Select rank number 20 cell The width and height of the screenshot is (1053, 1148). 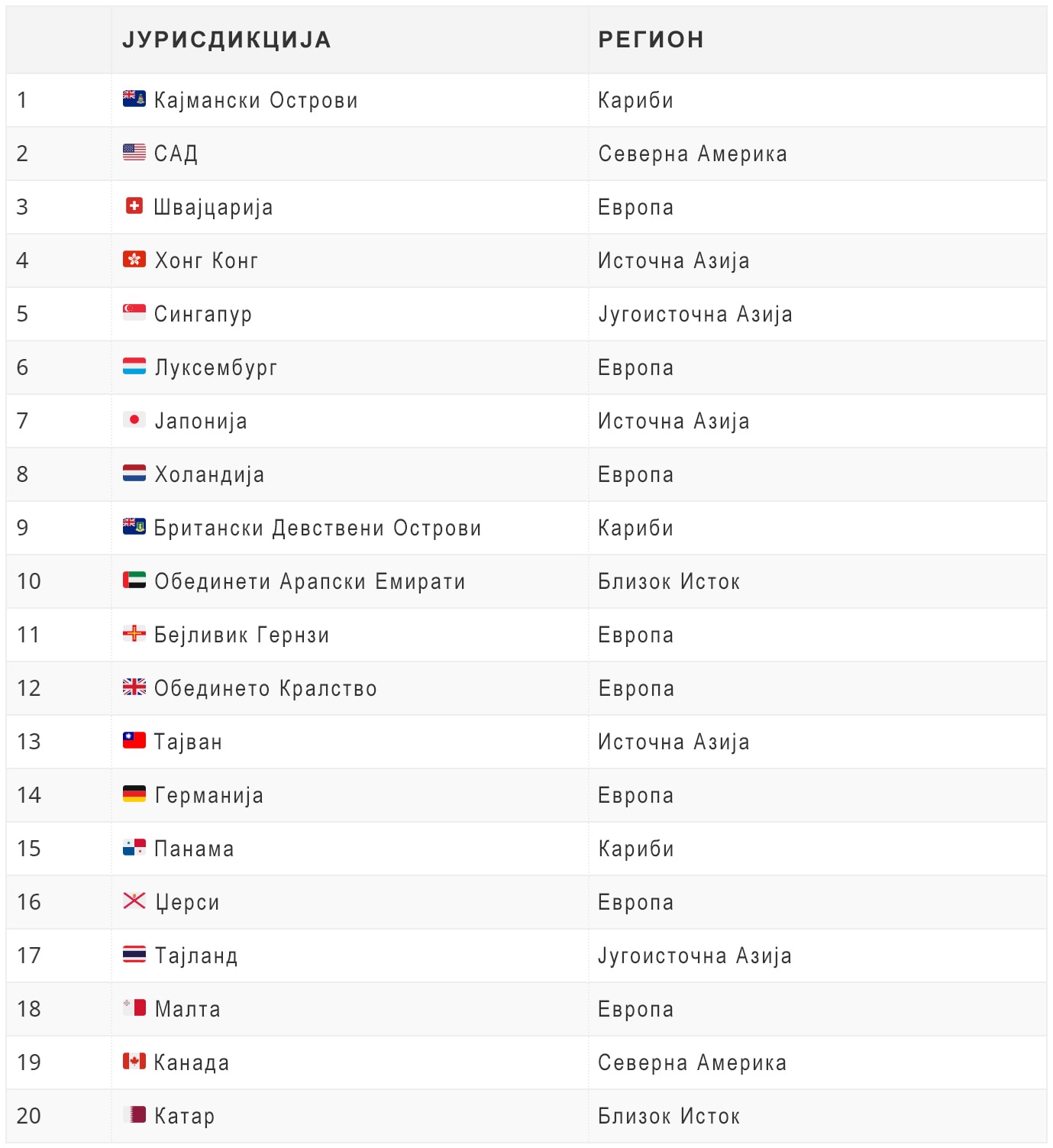(59, 1116)
